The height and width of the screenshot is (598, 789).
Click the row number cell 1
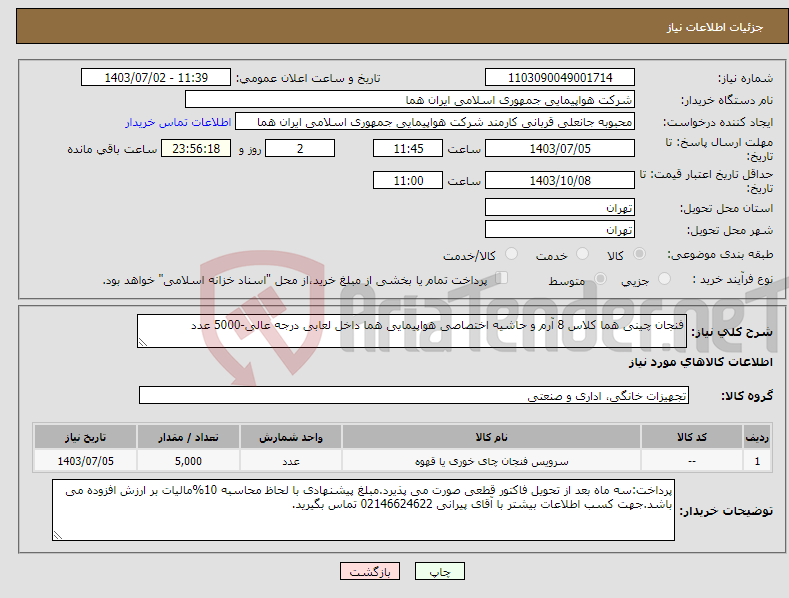point(757,461)
